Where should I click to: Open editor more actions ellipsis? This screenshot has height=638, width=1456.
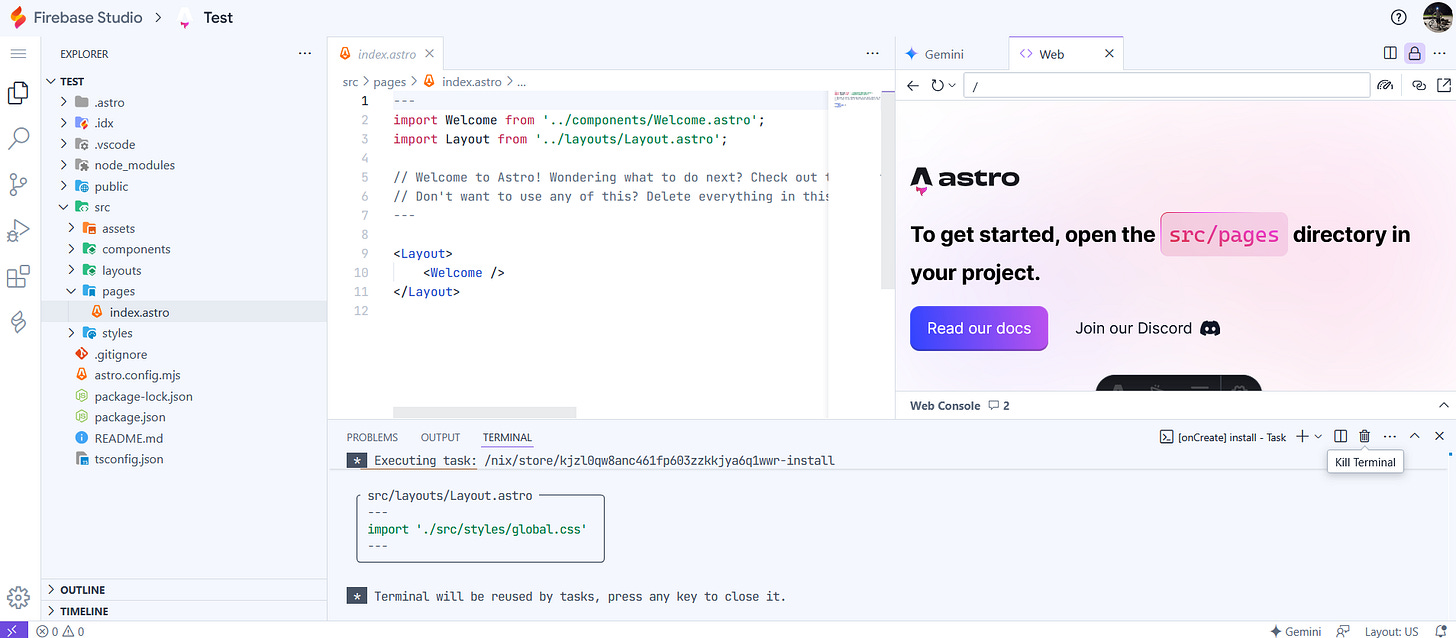pyautogui.click(x=872, y=54)
